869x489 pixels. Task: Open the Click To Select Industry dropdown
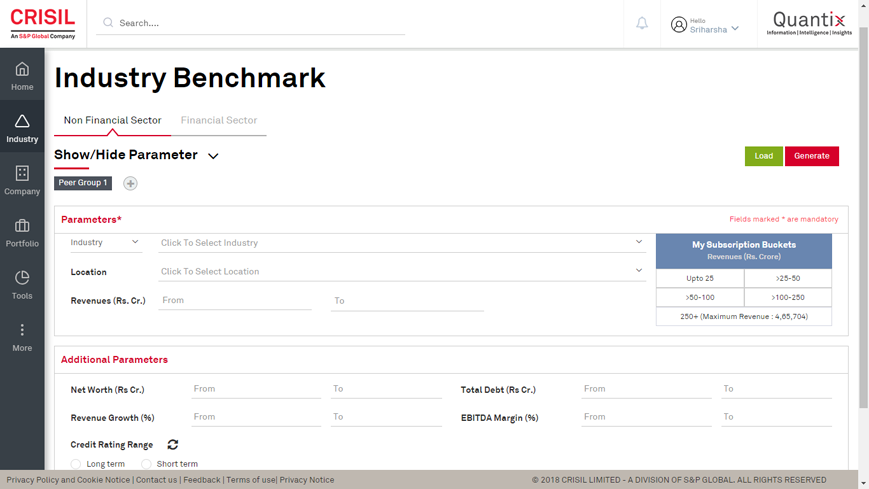click(x=400, y=243)
